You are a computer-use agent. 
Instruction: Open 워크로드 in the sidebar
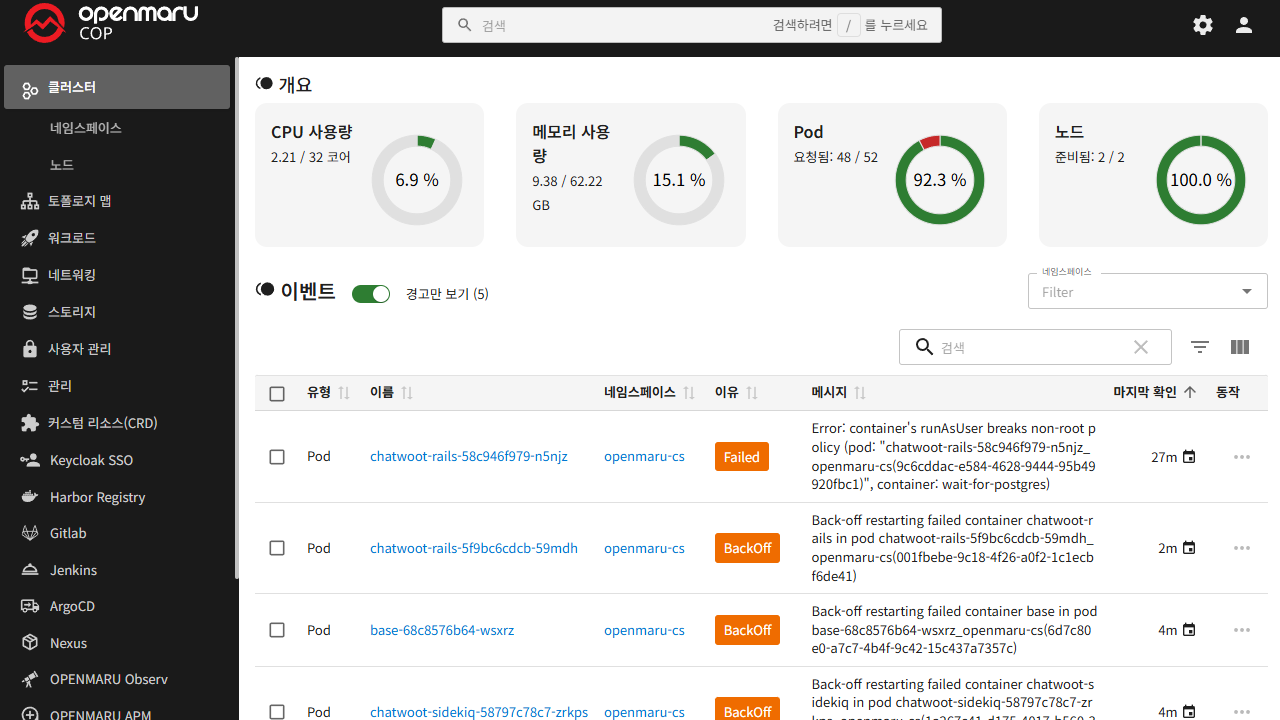72,238
